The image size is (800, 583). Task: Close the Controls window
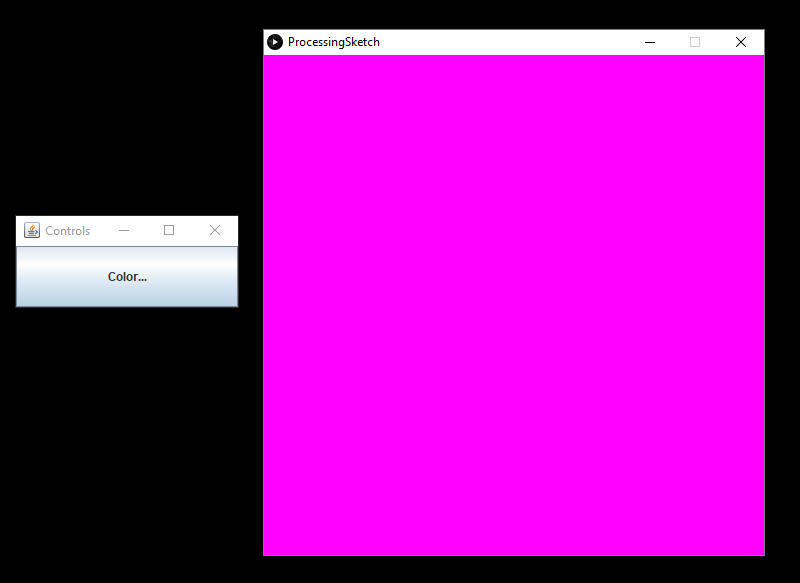215,230
